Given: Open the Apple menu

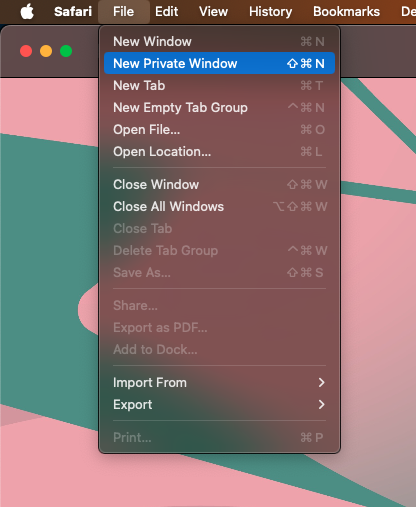Looking at the screenshot, I should [x=27, y=12].
